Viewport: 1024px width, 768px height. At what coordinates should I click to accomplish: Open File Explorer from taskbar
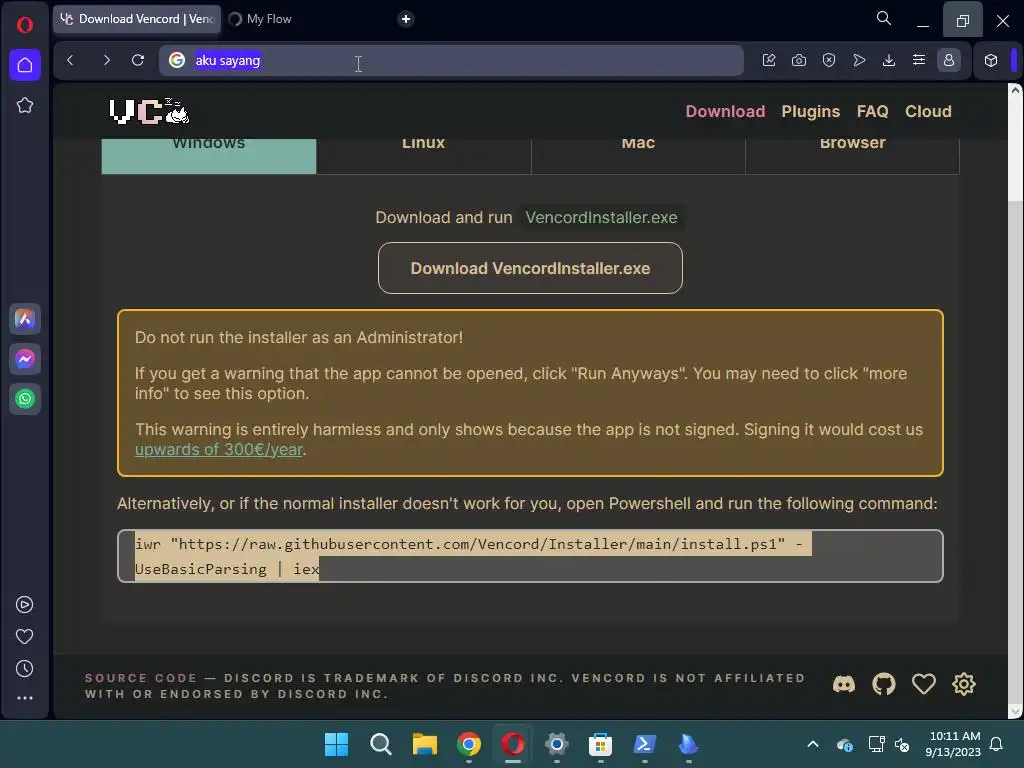[x=424, y=744]
